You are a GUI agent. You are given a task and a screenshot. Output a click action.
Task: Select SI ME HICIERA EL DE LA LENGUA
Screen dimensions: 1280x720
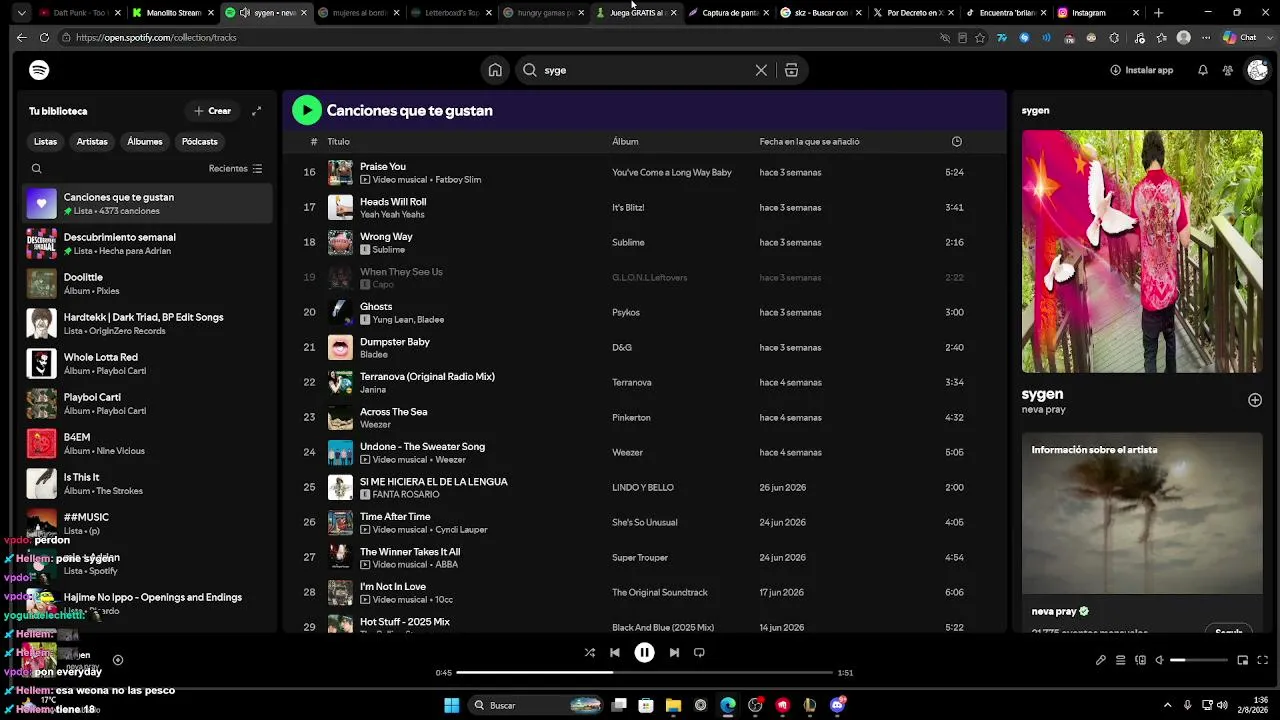(x=434, y=482)
